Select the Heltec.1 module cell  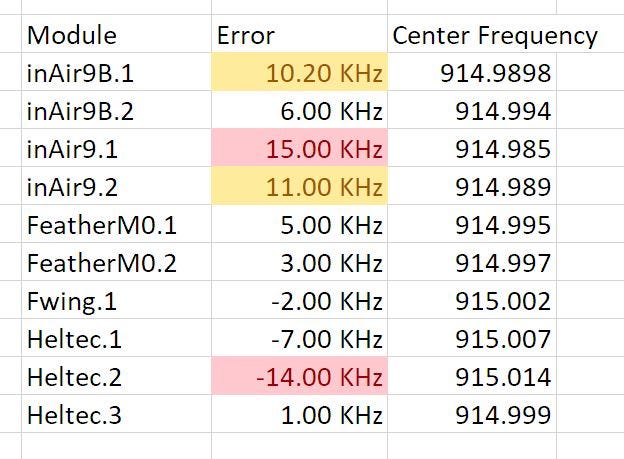pos(116,338)
